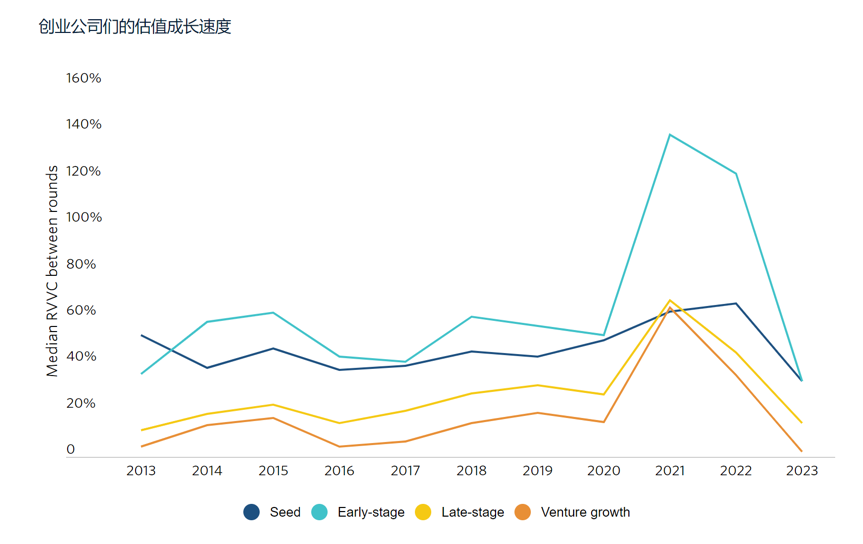Click the 2021 label on the x-axis
The height and width of the screenshot is (544, 863).
(670, 471)
